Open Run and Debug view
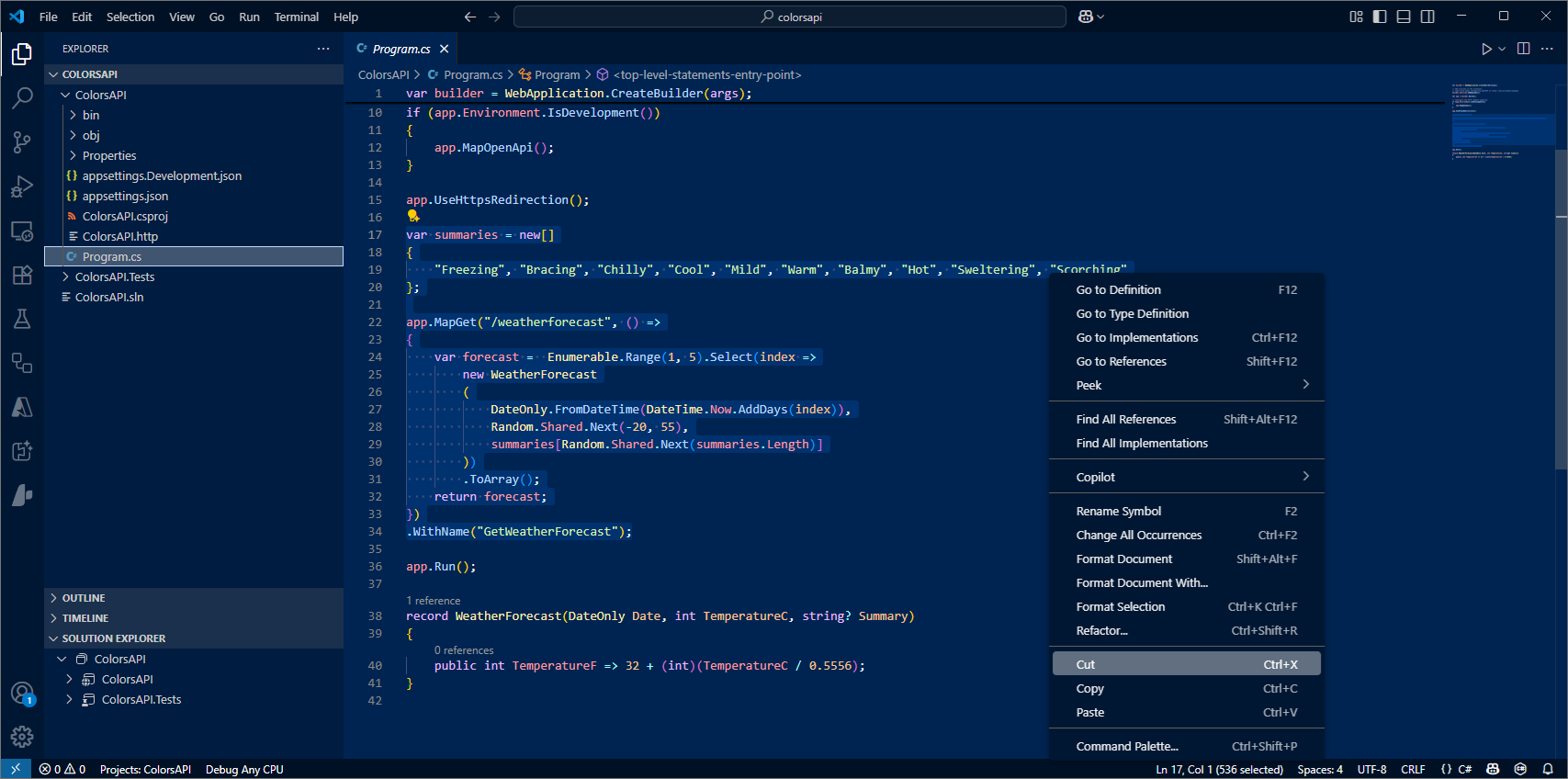 [x=22, y=186]
